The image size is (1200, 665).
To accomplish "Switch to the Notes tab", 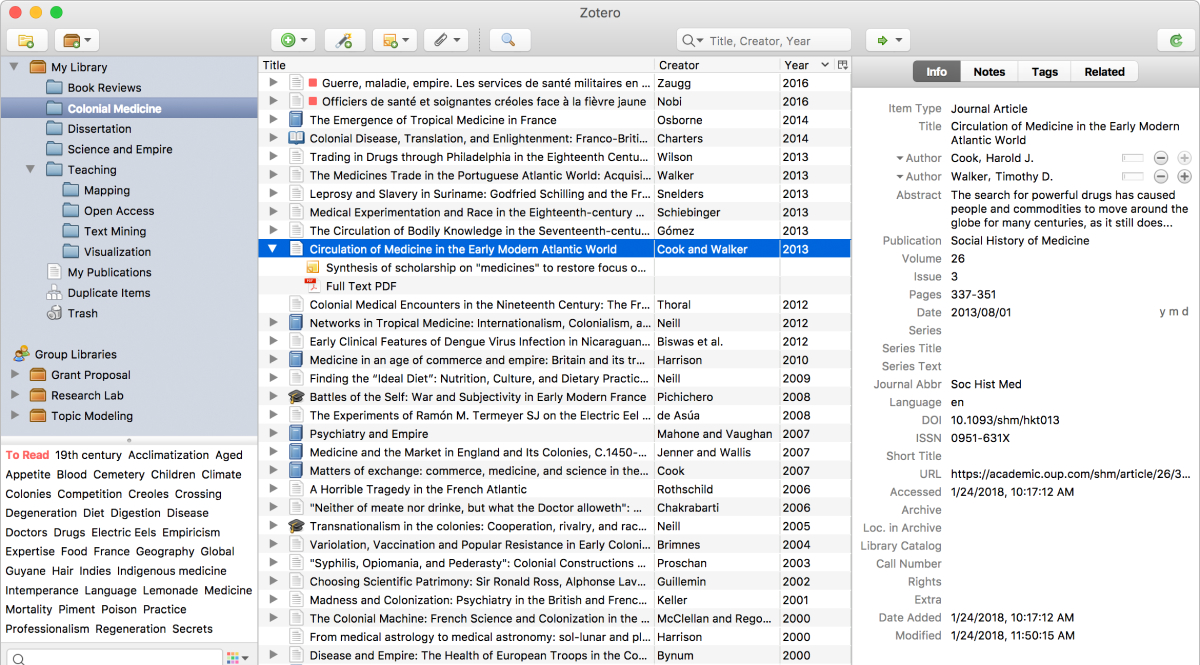I will (x=989, y=72).
